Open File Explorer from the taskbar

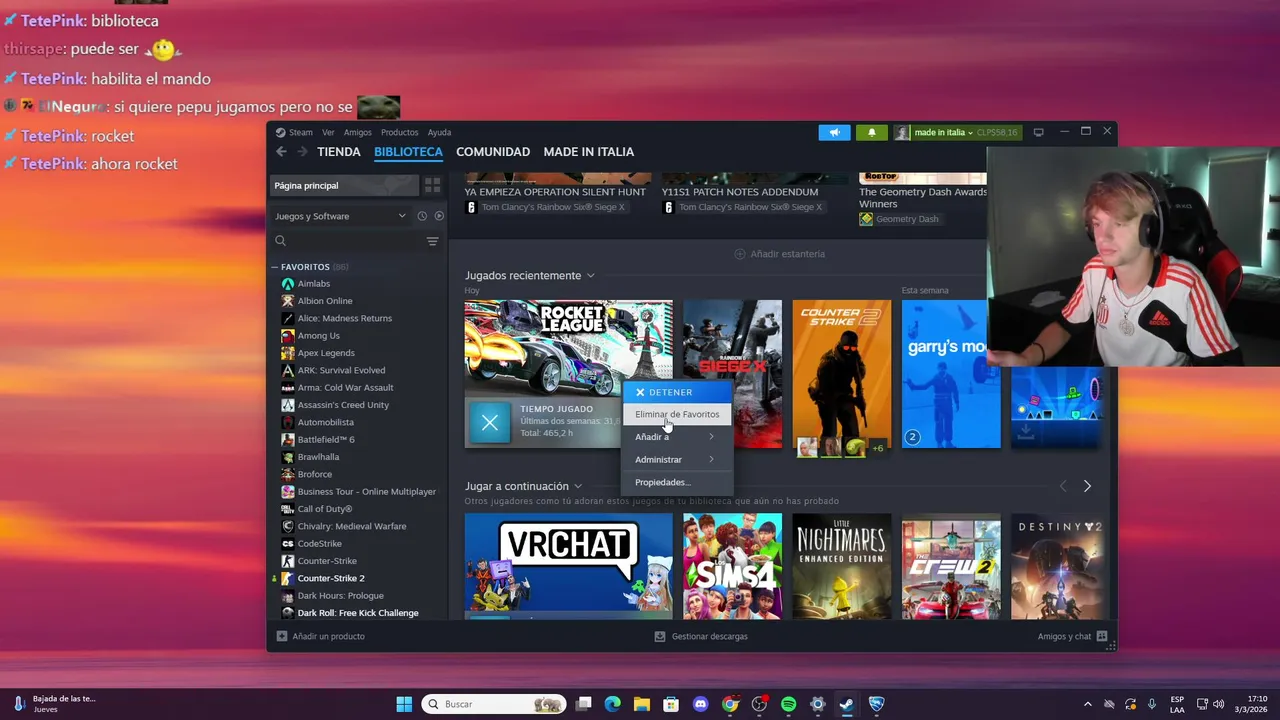(x=641, y=704)
